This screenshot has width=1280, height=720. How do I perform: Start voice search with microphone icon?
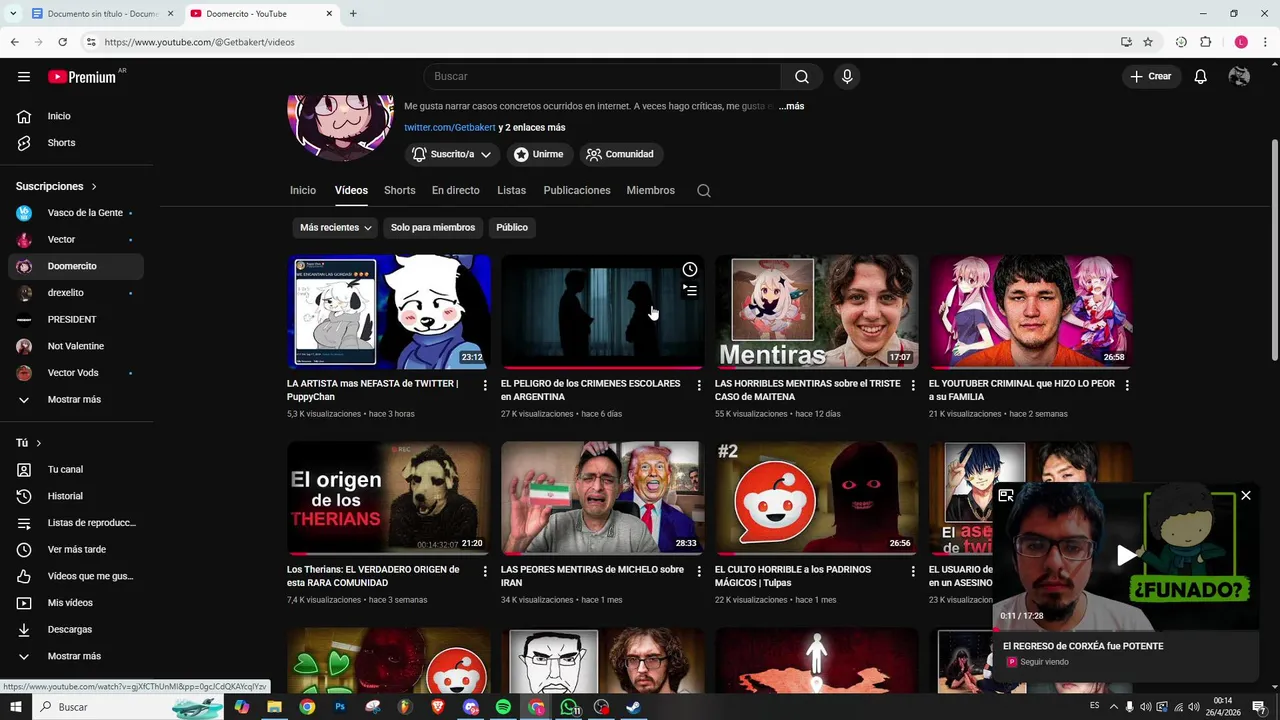(847, 77)
